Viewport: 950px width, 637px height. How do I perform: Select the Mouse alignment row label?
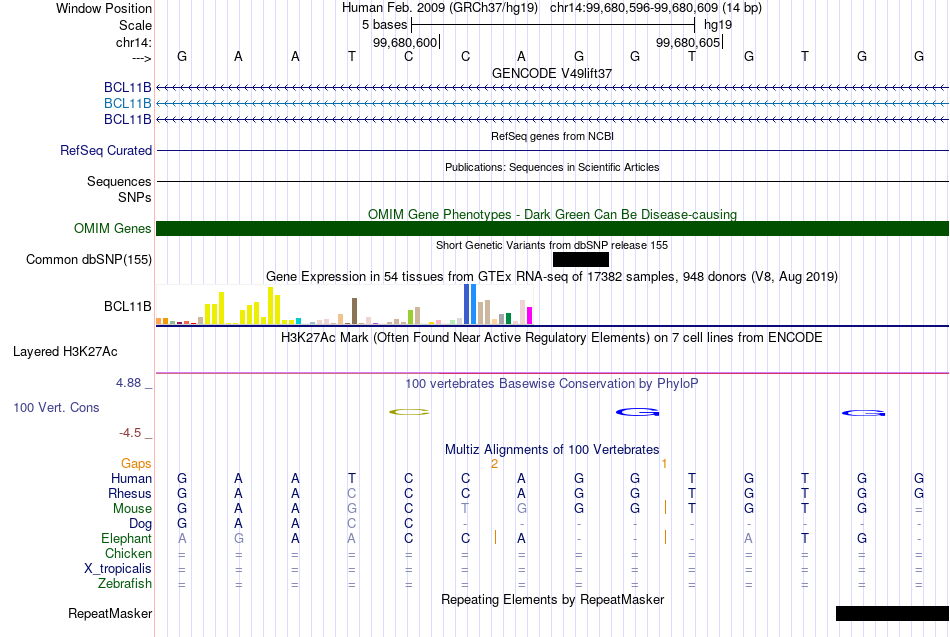132,509
